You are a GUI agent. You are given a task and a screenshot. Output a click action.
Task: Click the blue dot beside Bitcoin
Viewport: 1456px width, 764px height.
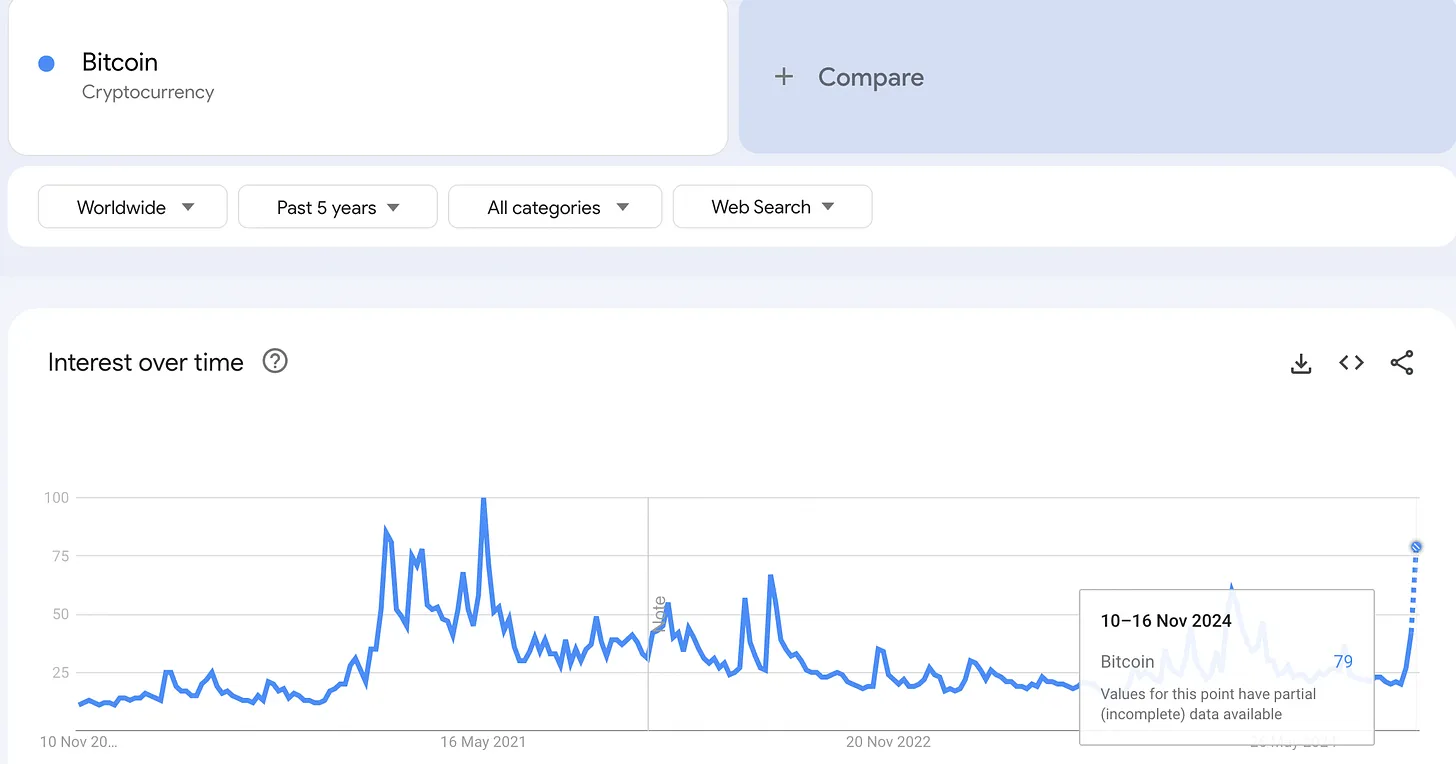click(x=46, y=64)
